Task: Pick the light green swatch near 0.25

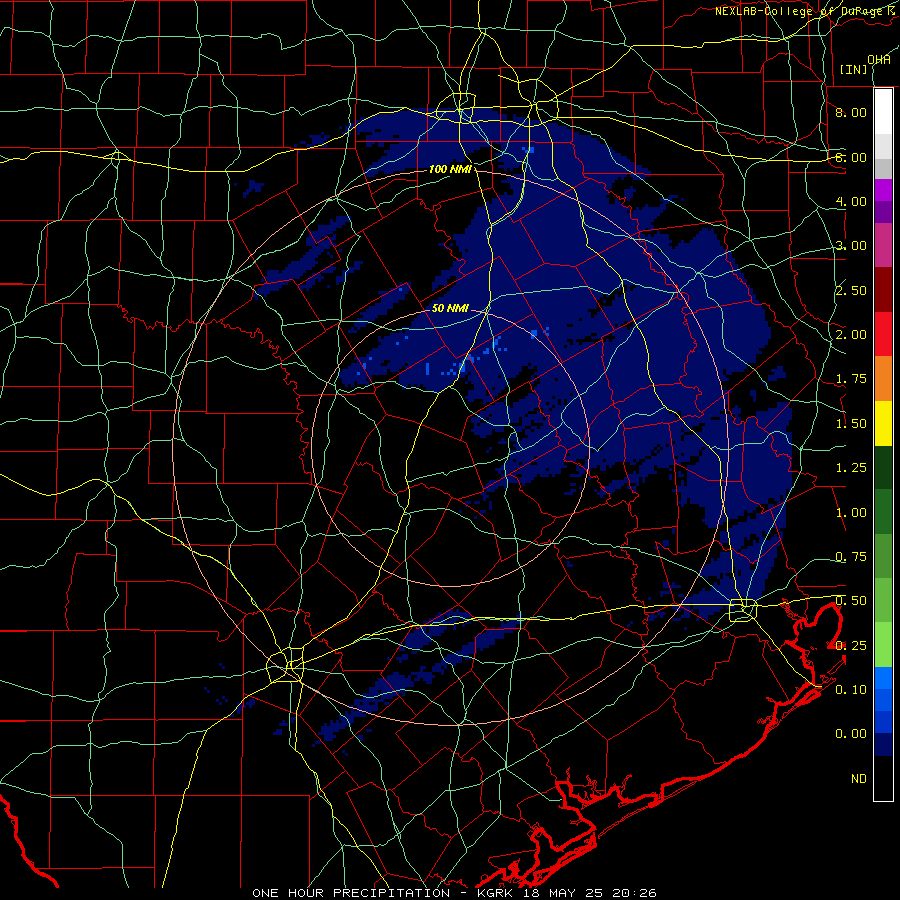Action: [x=883, y=645]
